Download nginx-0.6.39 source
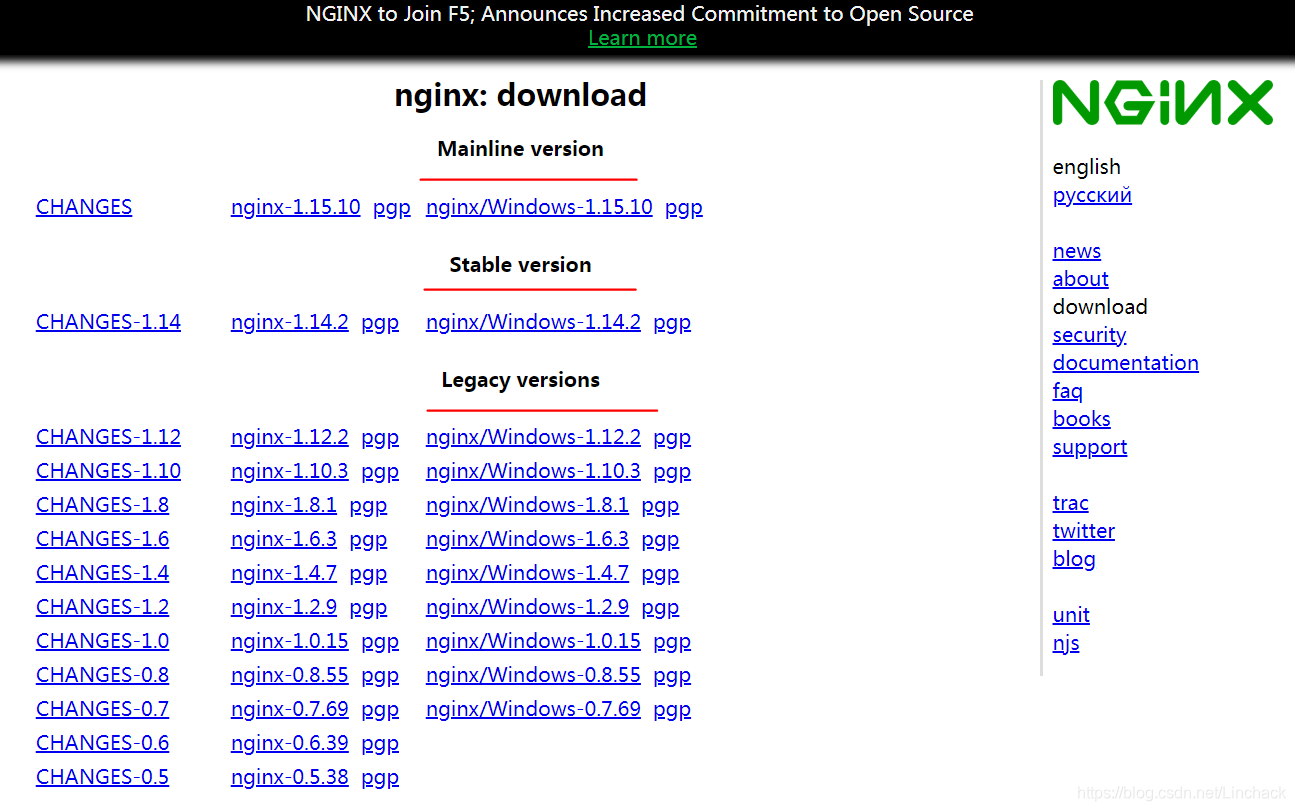 point(289,743)
